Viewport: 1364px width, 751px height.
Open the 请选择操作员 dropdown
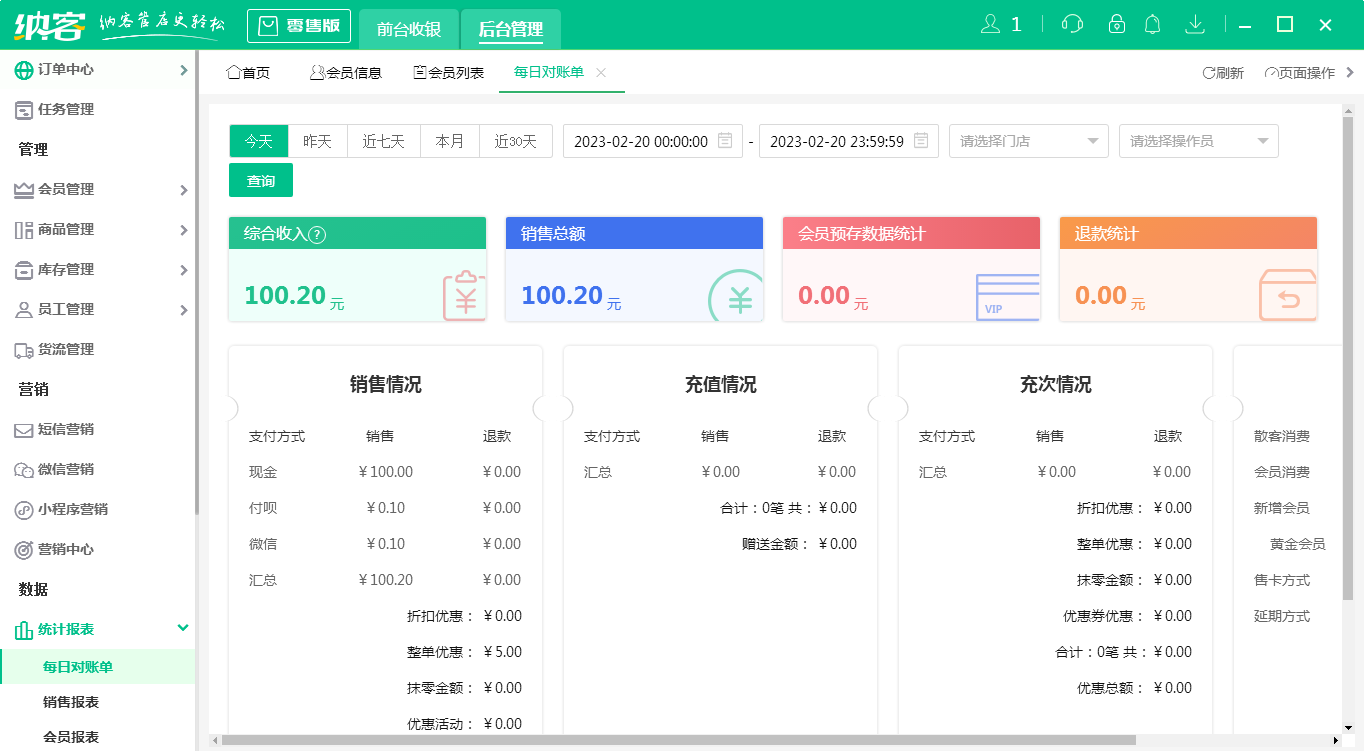point(1198,141)
